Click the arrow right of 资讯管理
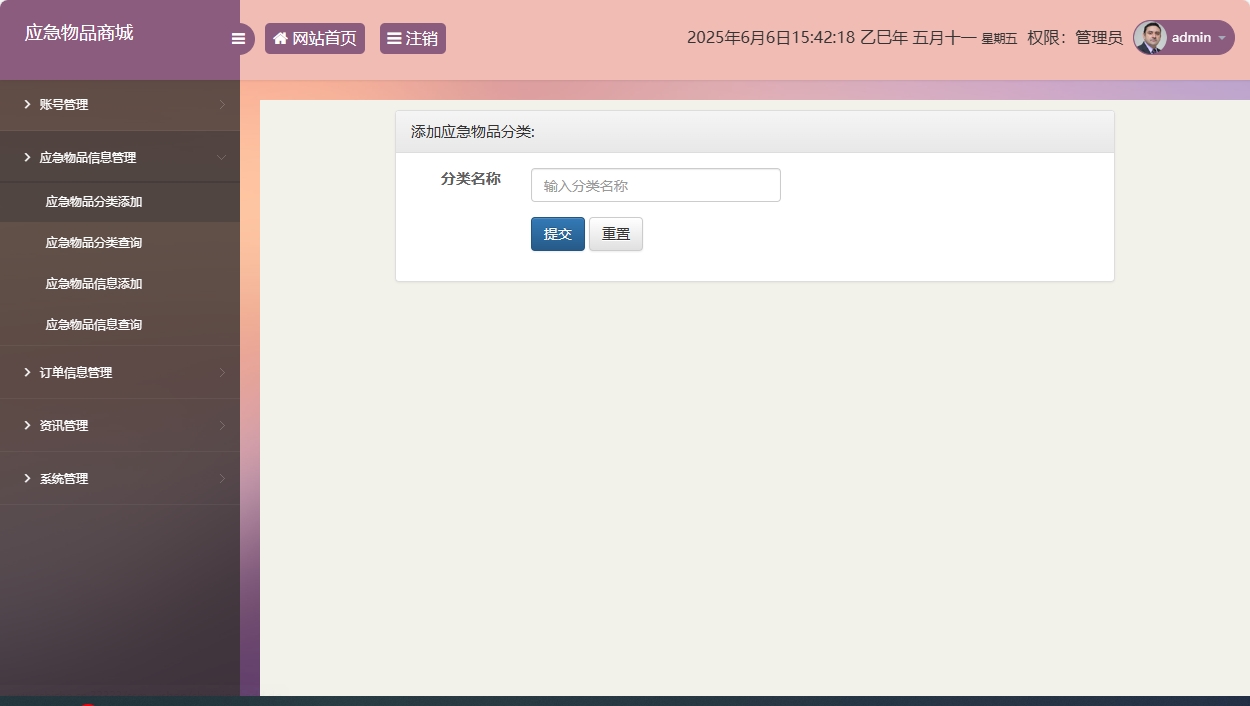The width and height of the screenshot is (1250, 706). click(x=222, y=425)
